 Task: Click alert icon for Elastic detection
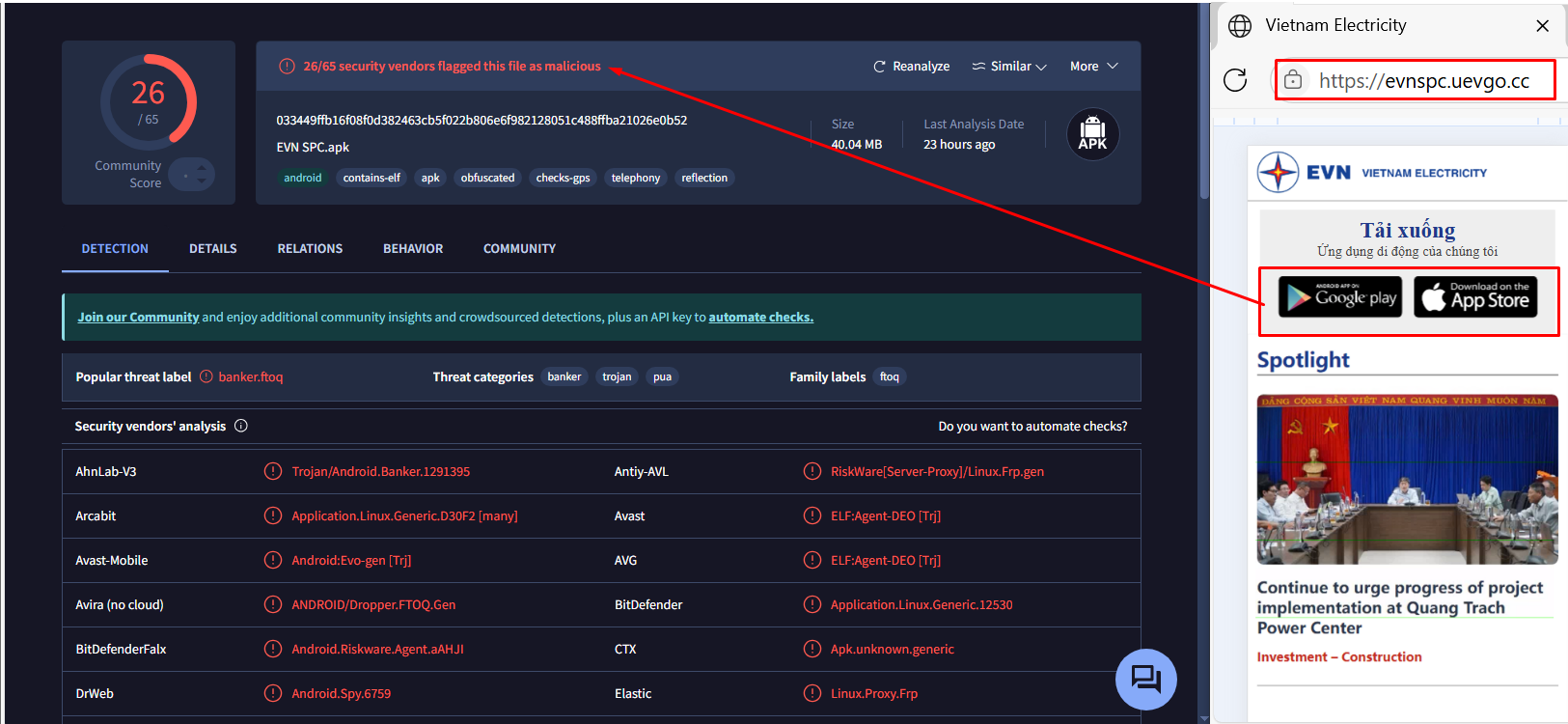click(812, 694)
